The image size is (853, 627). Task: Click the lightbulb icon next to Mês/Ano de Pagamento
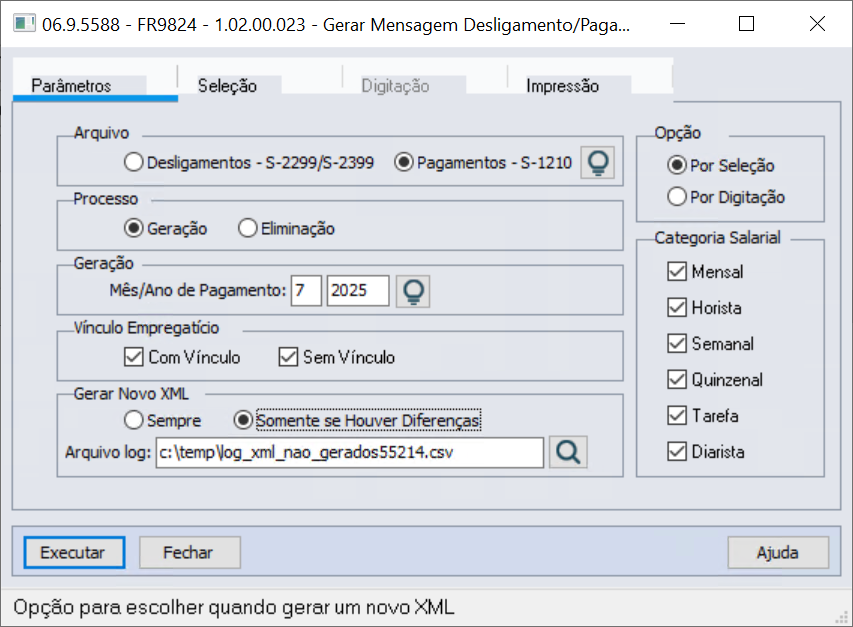click(413, 291)
